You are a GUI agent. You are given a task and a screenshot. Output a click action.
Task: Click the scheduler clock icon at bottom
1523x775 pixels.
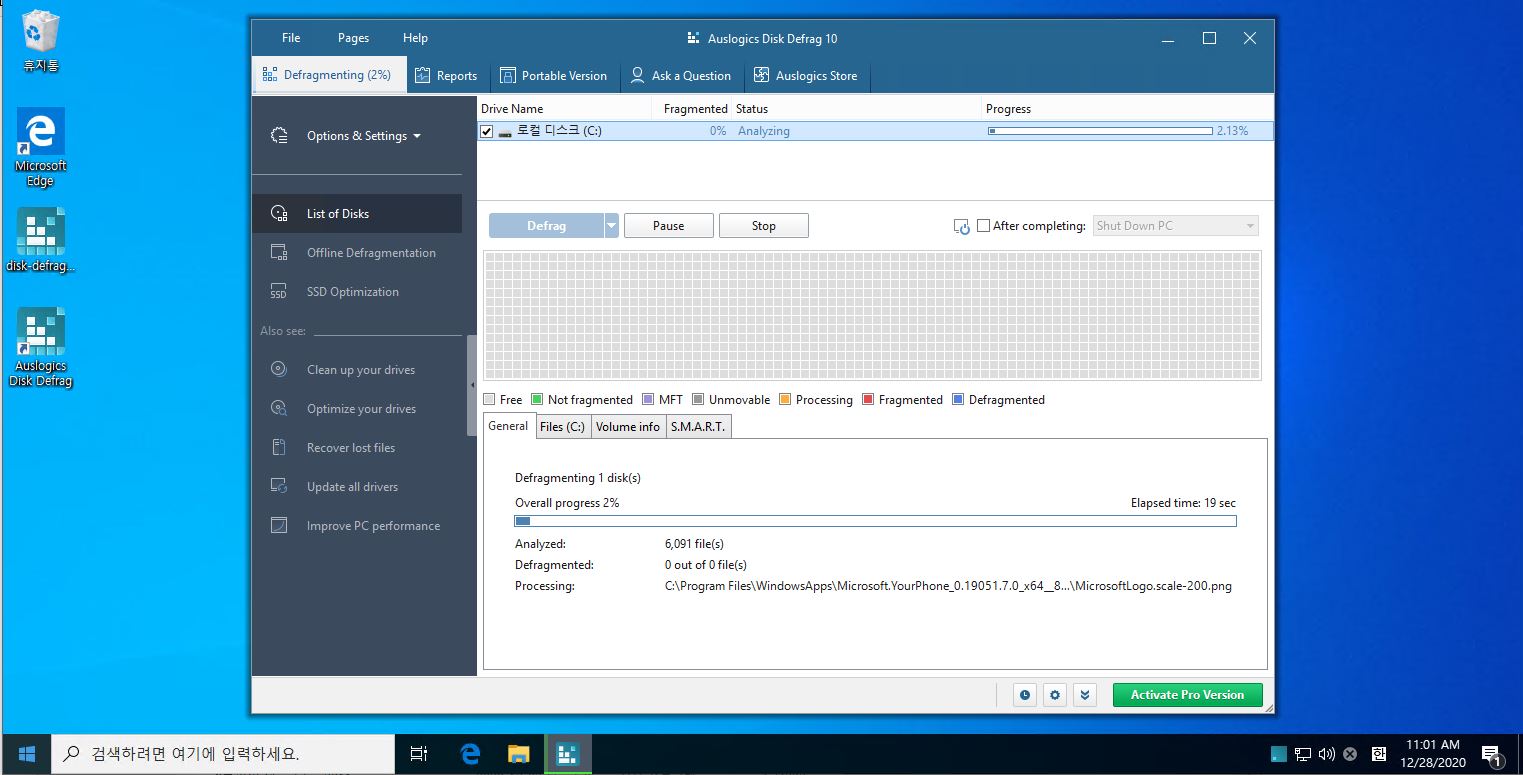click(x=1024, y=695)
